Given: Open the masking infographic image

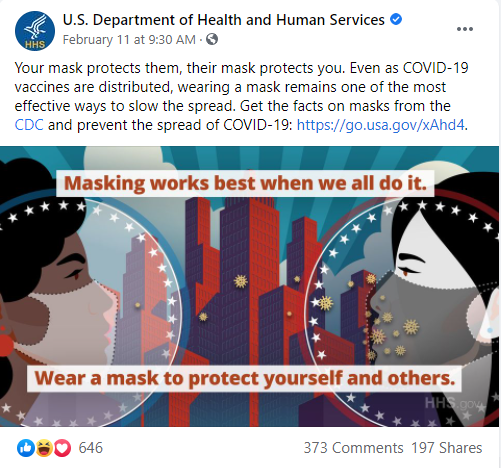Looking at the screenshot, I should 249,286.
